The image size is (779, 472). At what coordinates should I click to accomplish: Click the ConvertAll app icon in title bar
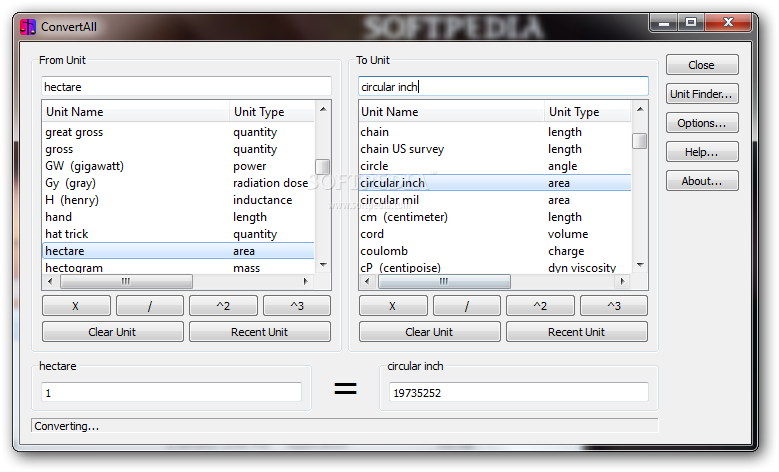tap(28, 26)
